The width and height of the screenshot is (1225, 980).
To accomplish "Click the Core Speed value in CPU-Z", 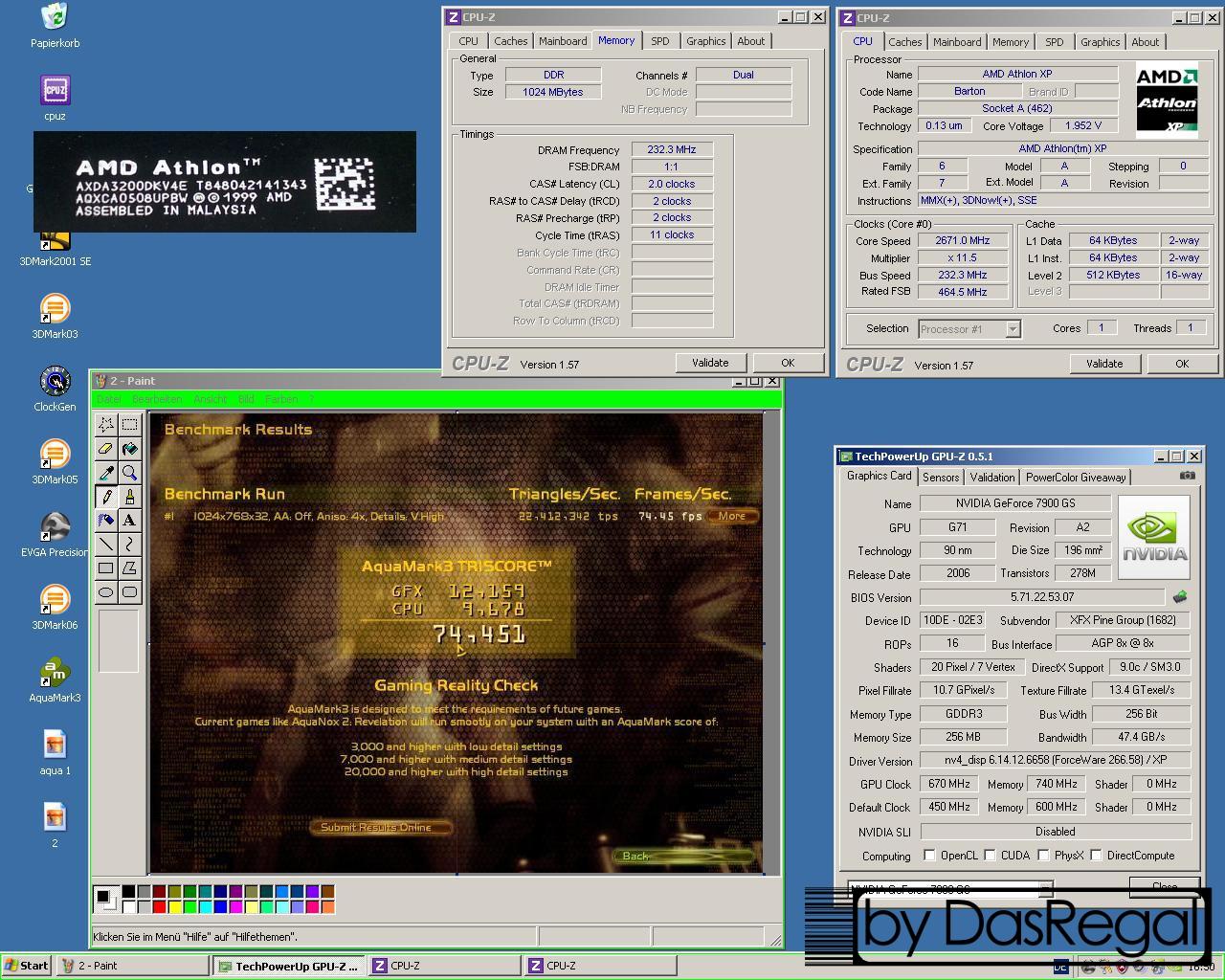I will (963, 240).
